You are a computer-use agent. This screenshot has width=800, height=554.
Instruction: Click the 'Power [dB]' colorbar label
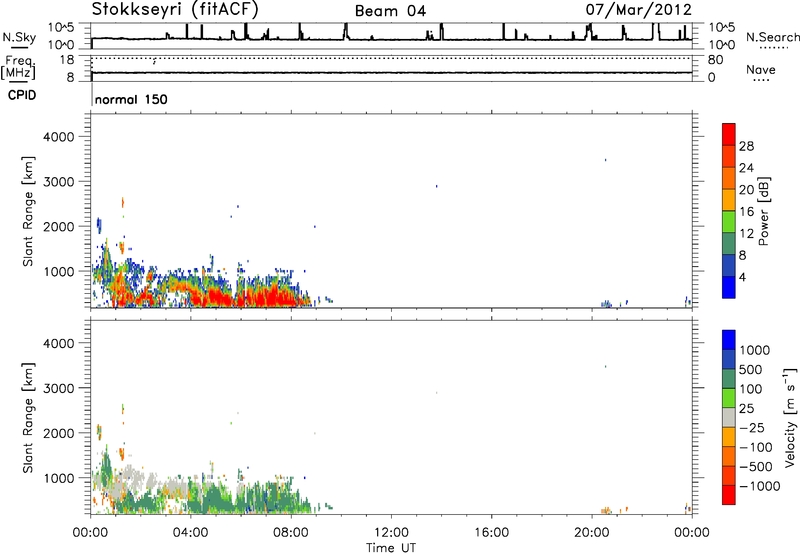[764, 211]
